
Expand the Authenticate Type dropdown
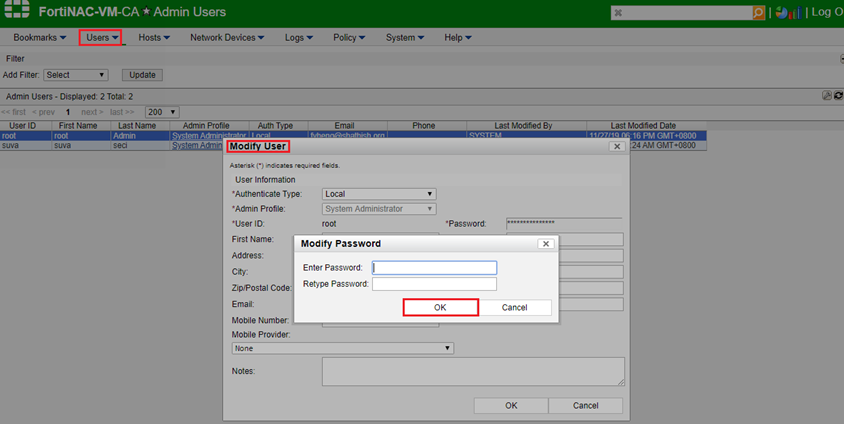pyautogui.click(x=380, y=194)
